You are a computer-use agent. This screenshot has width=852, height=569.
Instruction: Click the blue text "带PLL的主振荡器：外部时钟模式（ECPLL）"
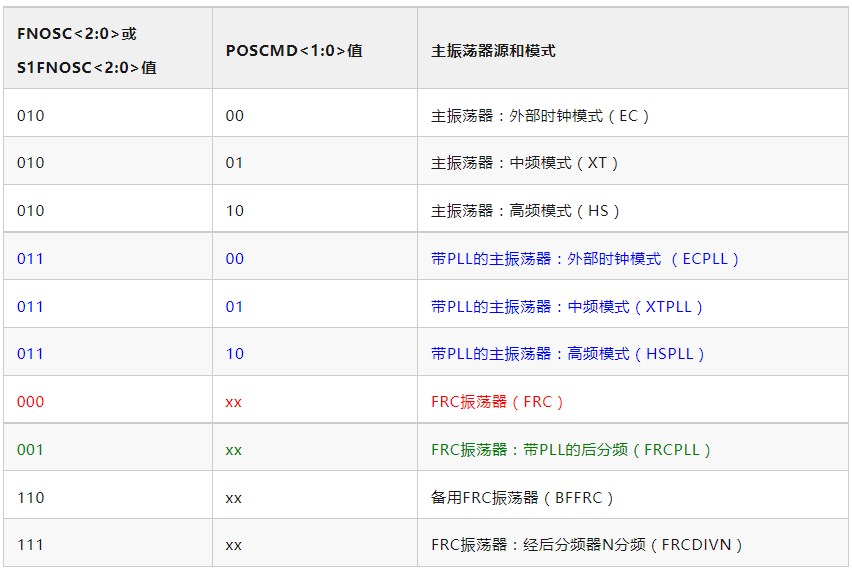(x=585, y=259)
